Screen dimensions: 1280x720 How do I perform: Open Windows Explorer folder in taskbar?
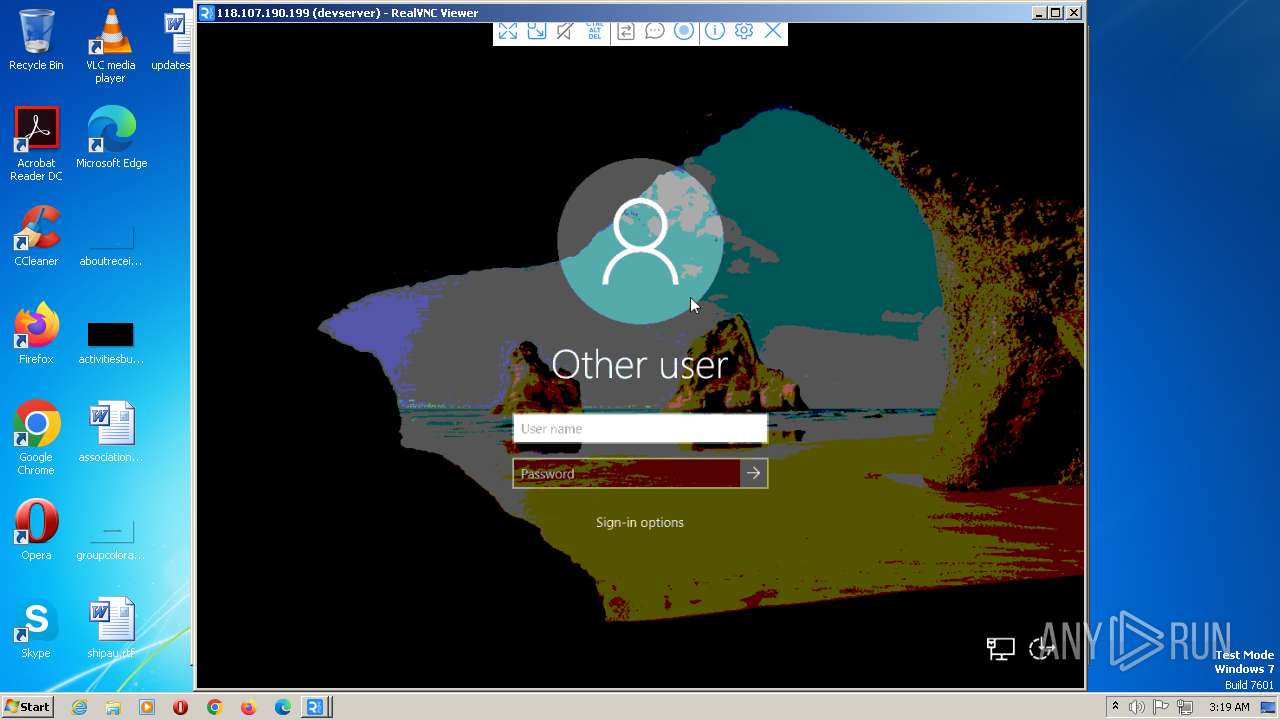pyautogui.click(x=113, y=707)
